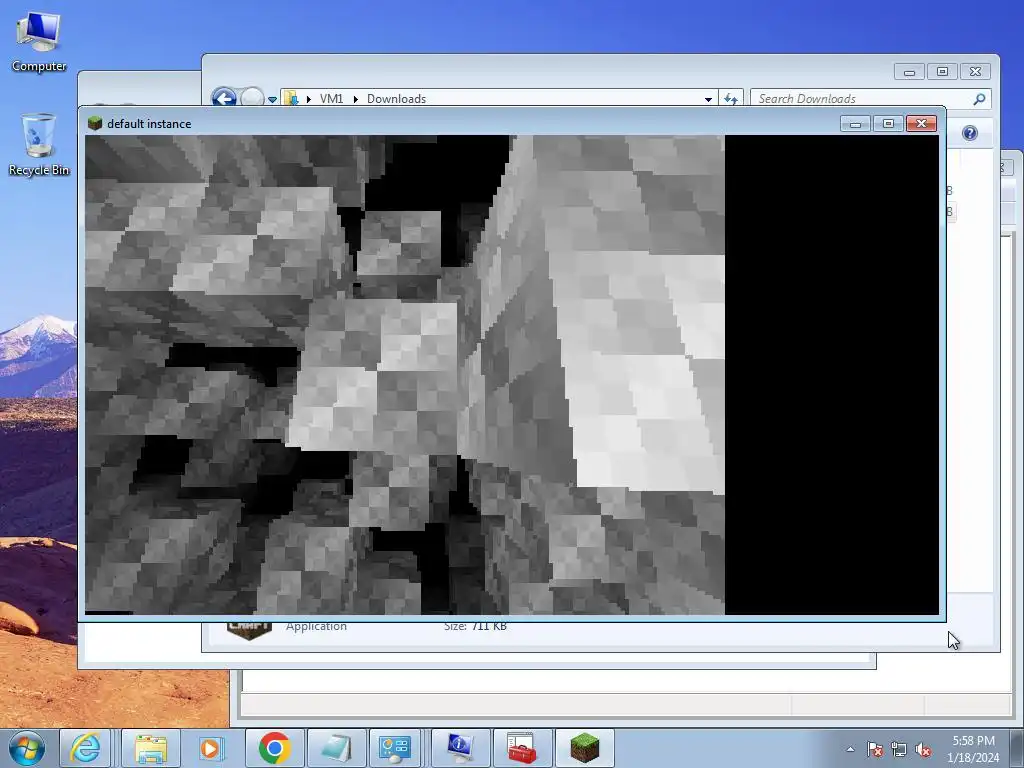The height and width of the screenshot is (768, 1024).
Task: Refresh the Downloads folder view
Action: point(731,99)
